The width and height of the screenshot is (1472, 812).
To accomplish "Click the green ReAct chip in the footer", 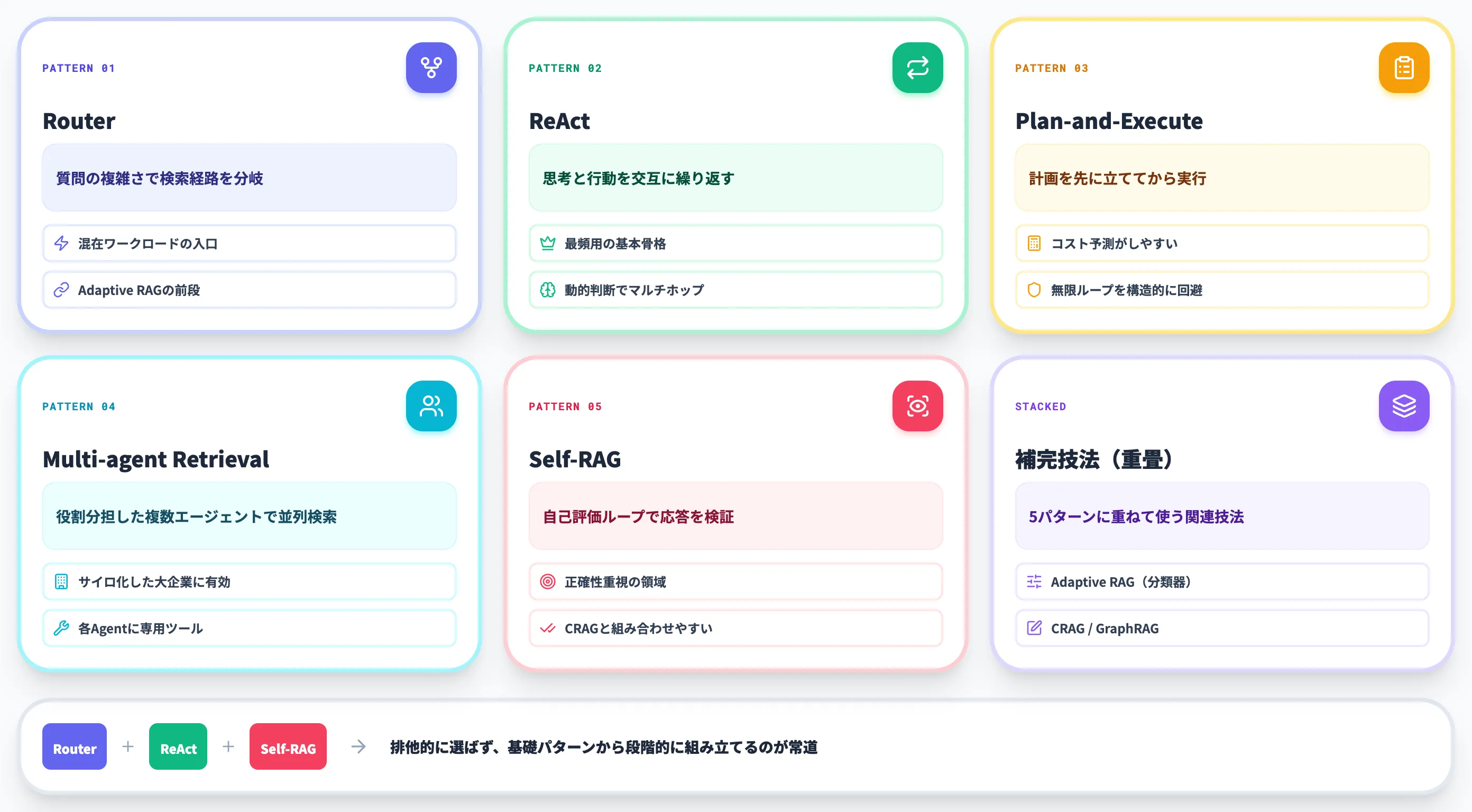I will pyautogui.click(x=178, y=746).
